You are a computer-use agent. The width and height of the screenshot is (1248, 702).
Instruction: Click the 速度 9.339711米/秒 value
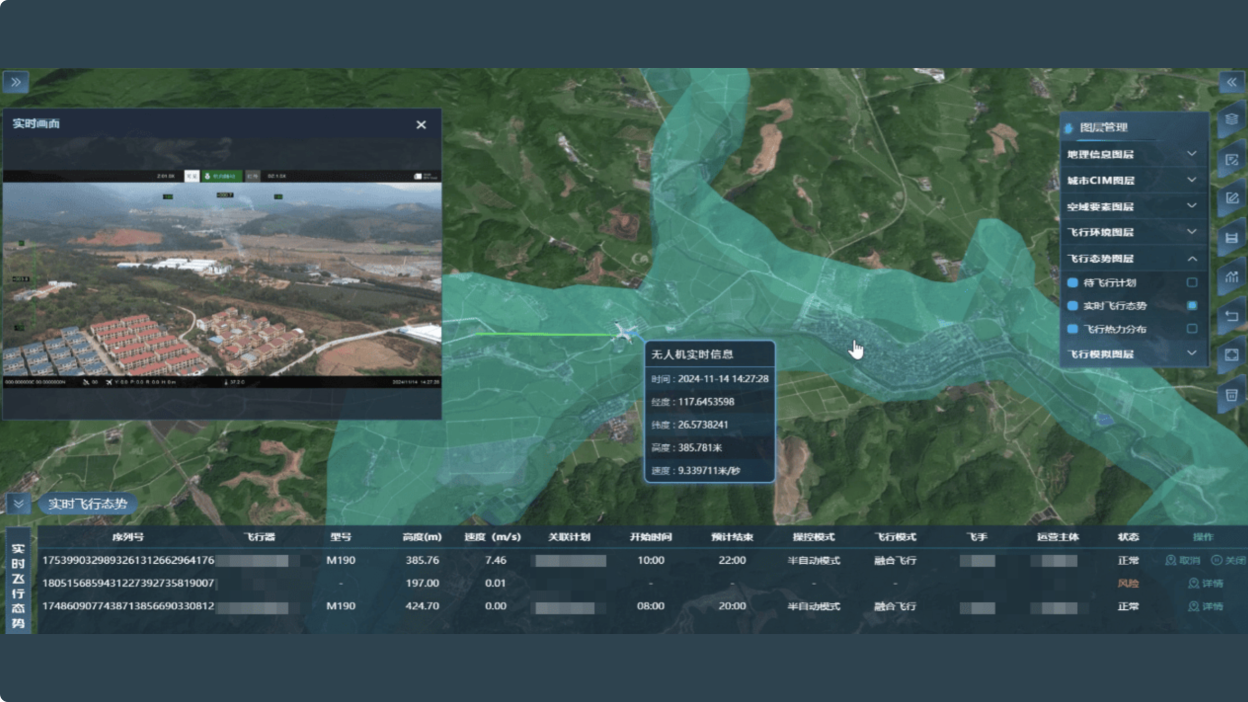(709, 471)
